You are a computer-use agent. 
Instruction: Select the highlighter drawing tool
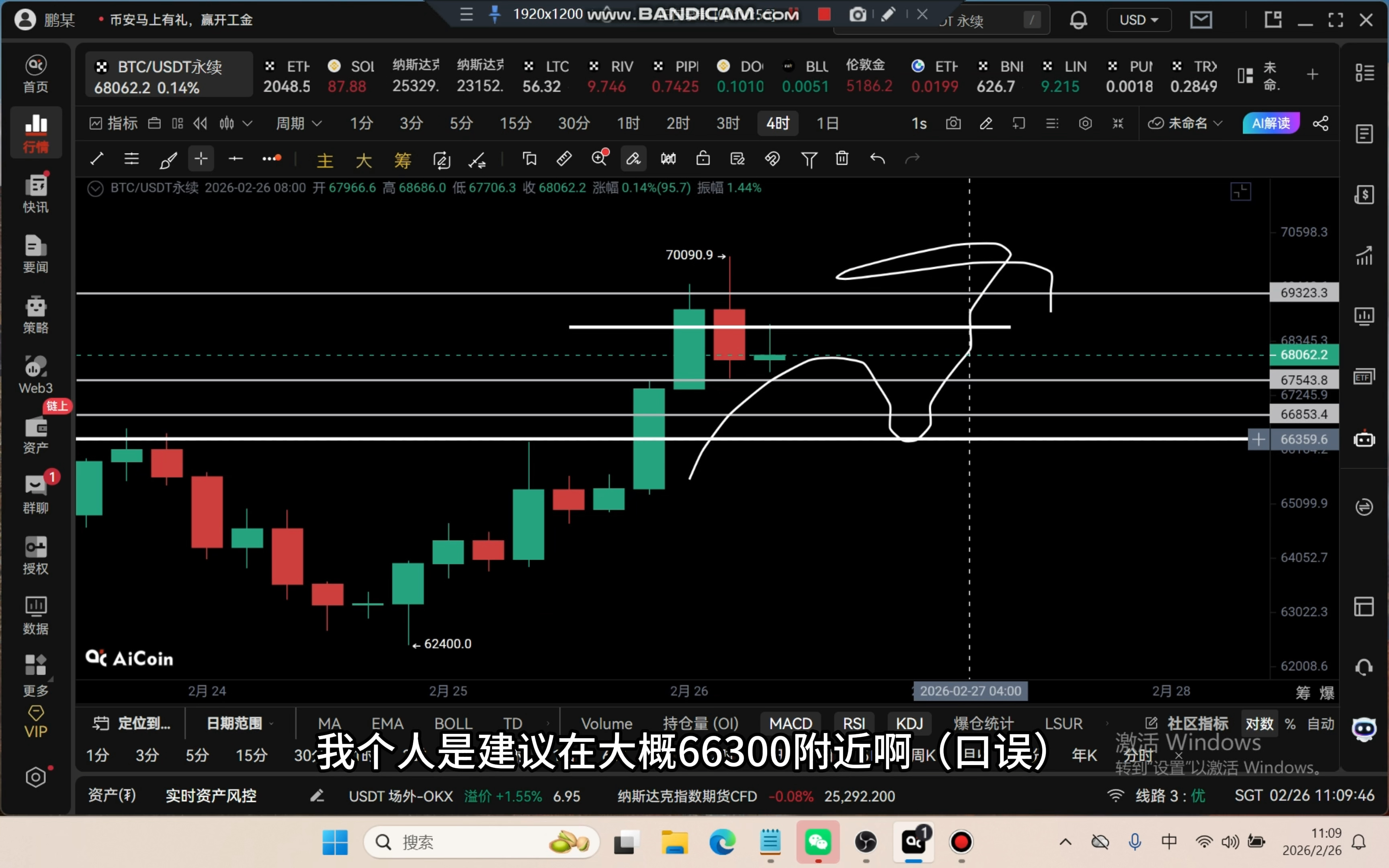(x=633, y=159)
